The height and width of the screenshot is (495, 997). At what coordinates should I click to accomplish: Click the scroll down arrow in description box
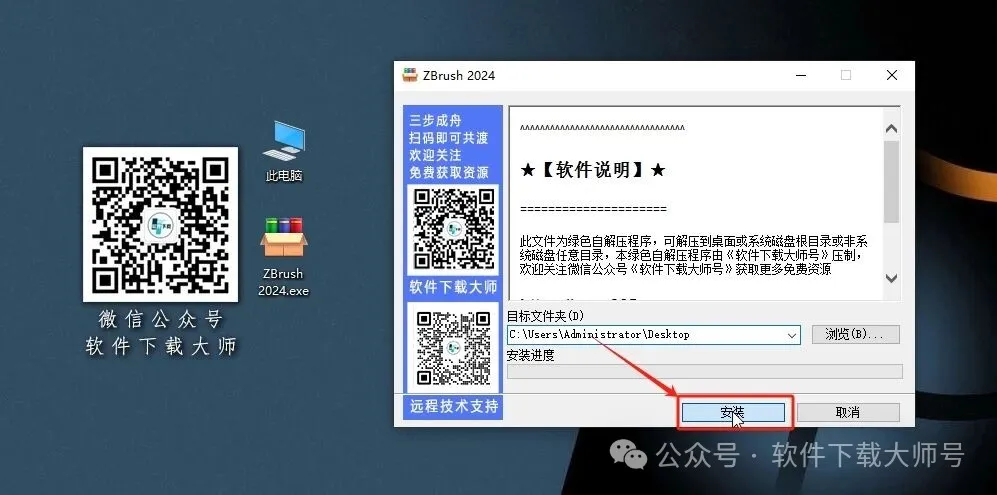891,278
